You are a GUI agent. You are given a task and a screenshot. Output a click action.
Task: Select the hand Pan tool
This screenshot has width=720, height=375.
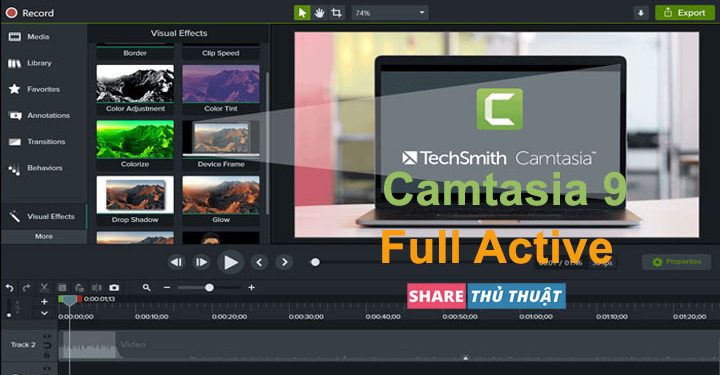tap(319, 13)
